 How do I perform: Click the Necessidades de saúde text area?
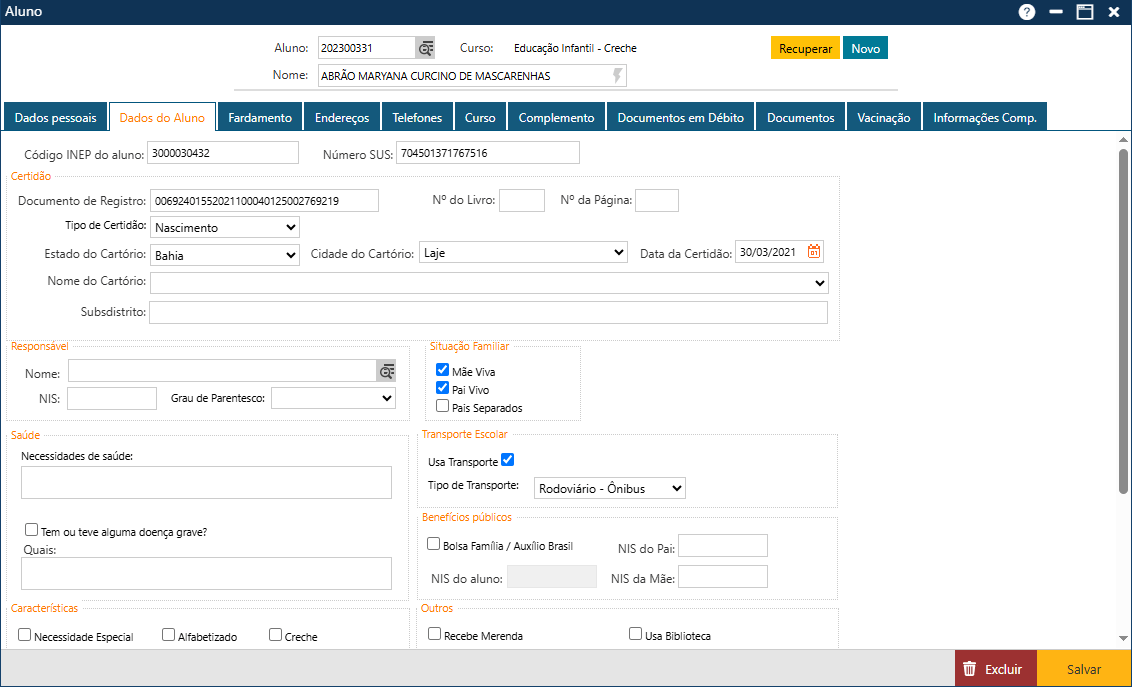[206, 482]
